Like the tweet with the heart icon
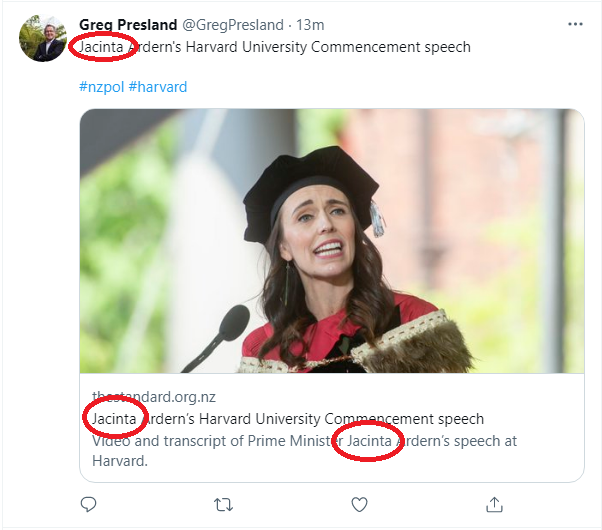 click(x=360, y=503)
